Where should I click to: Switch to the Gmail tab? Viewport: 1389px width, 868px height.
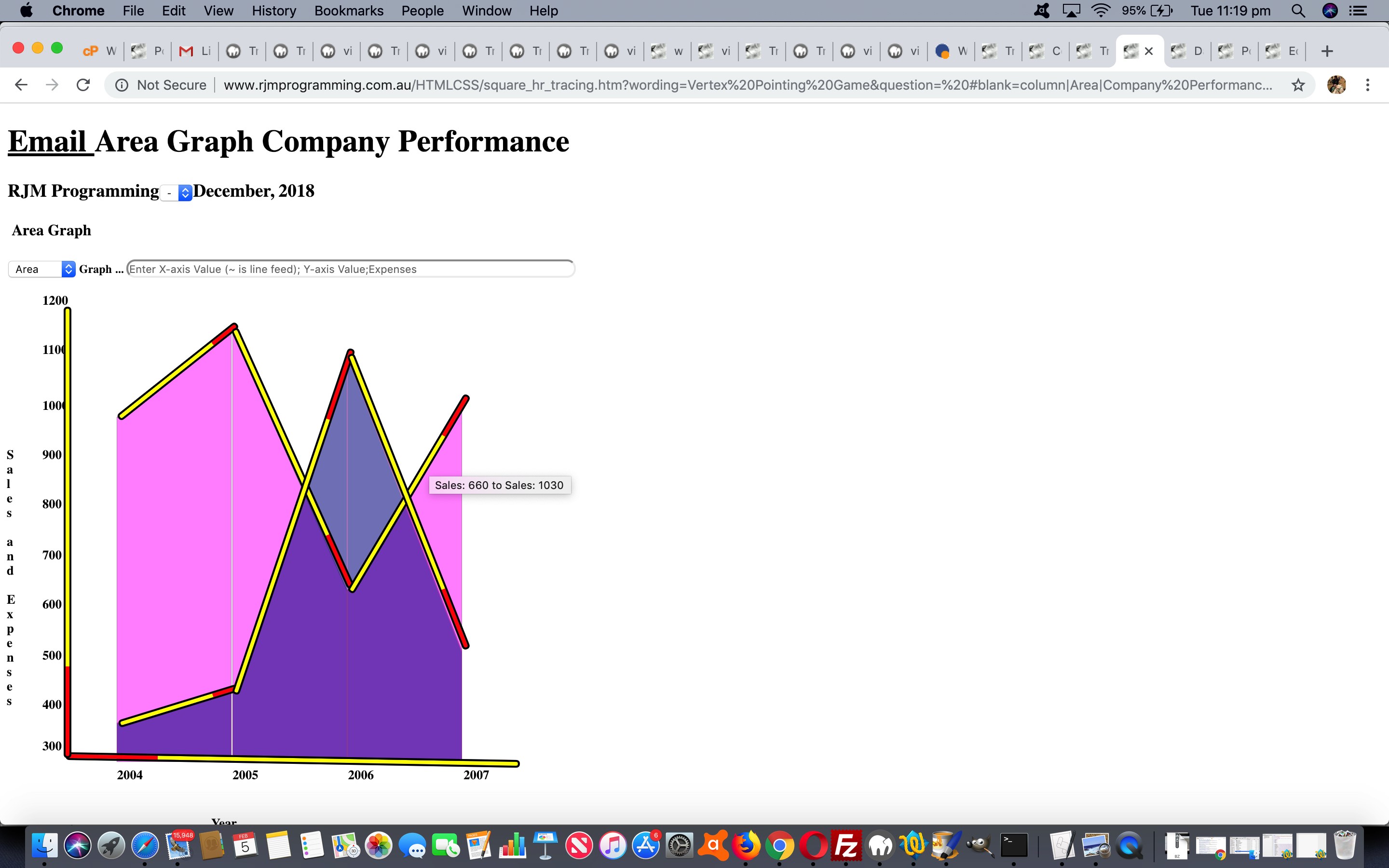pyautogui.click(x=195, y=51)
